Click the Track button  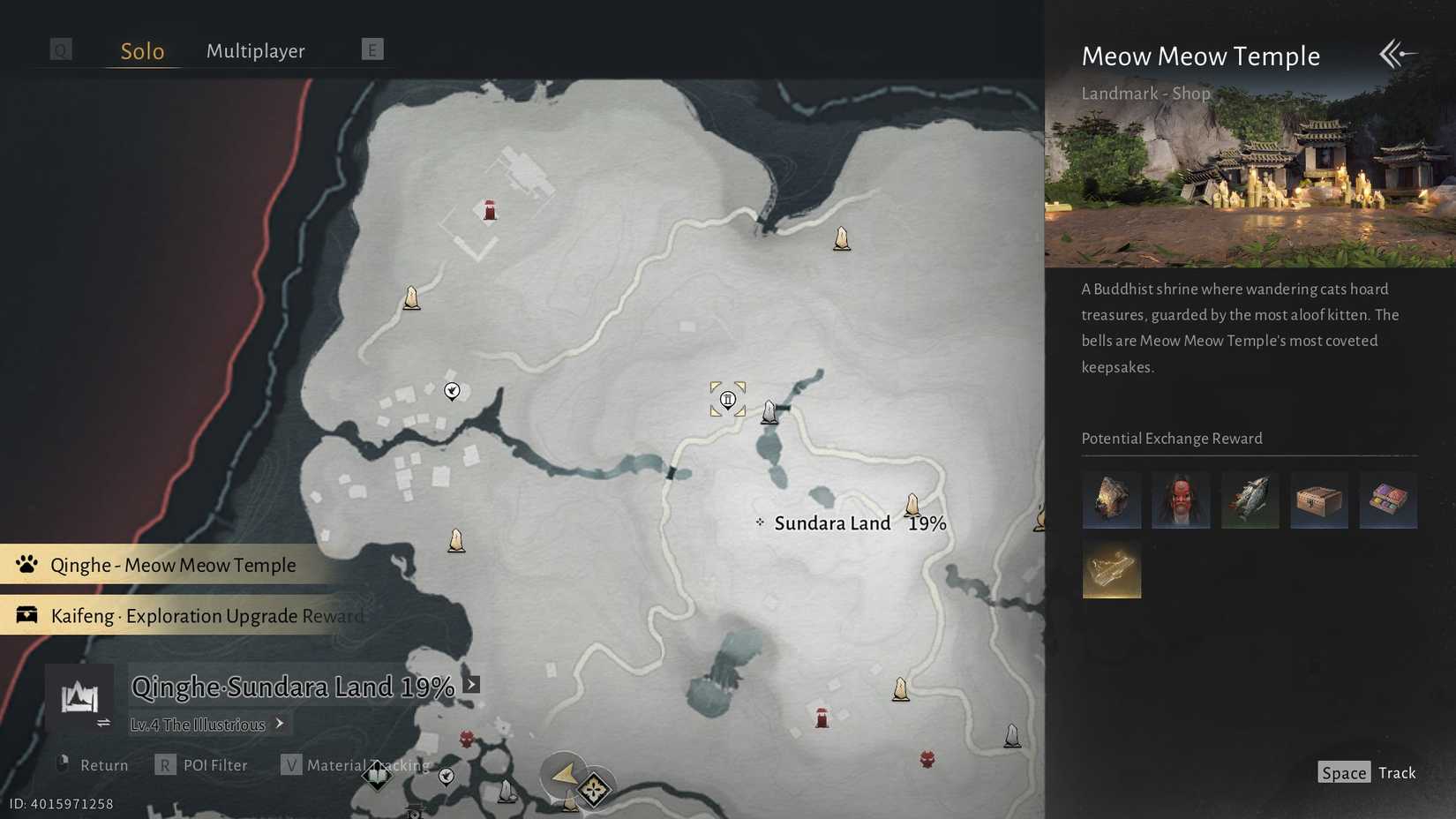[x=1367, y=772]
